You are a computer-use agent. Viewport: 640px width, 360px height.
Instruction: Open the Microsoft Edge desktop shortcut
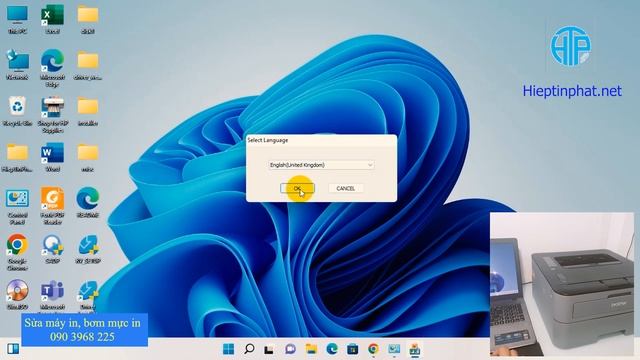(x=52, y=68)
